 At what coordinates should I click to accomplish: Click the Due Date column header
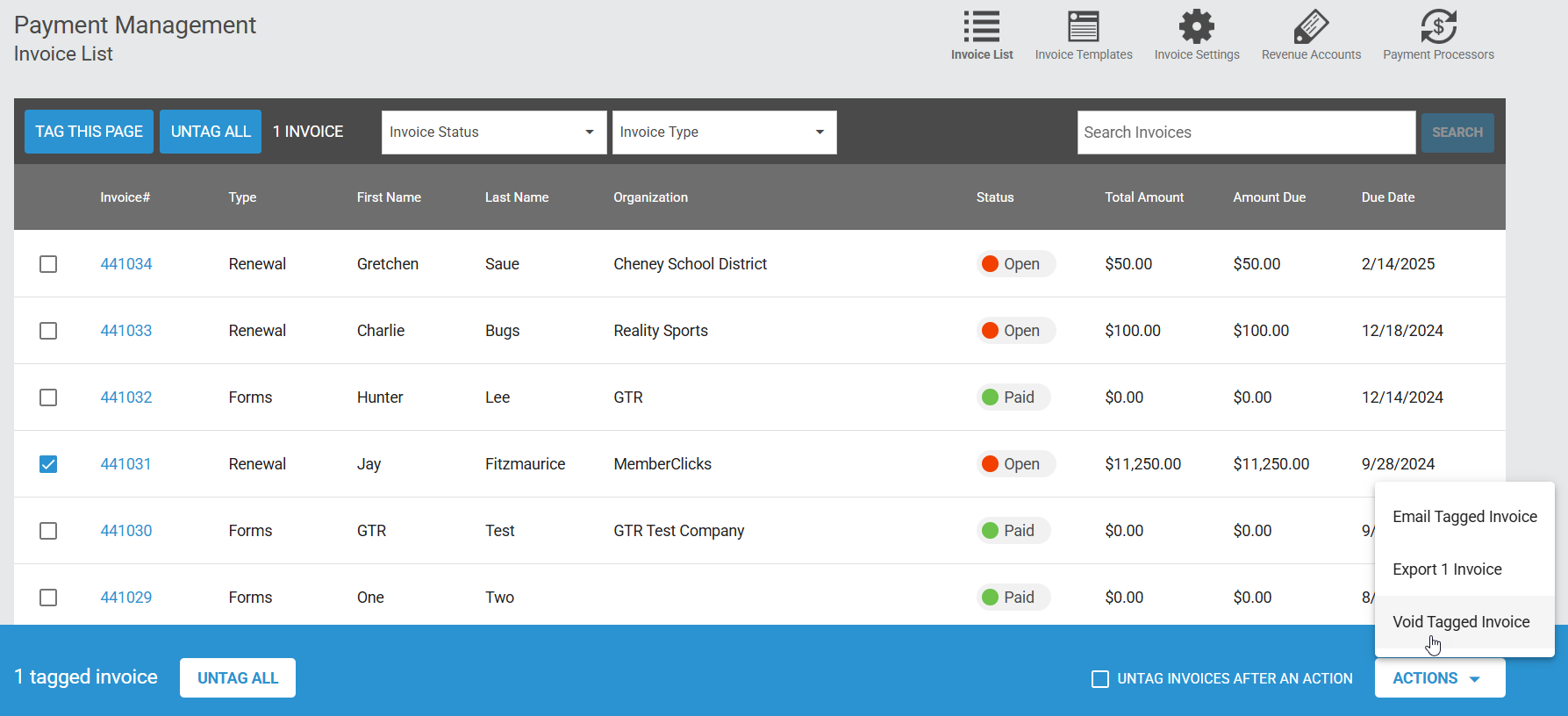point(1388,197)
